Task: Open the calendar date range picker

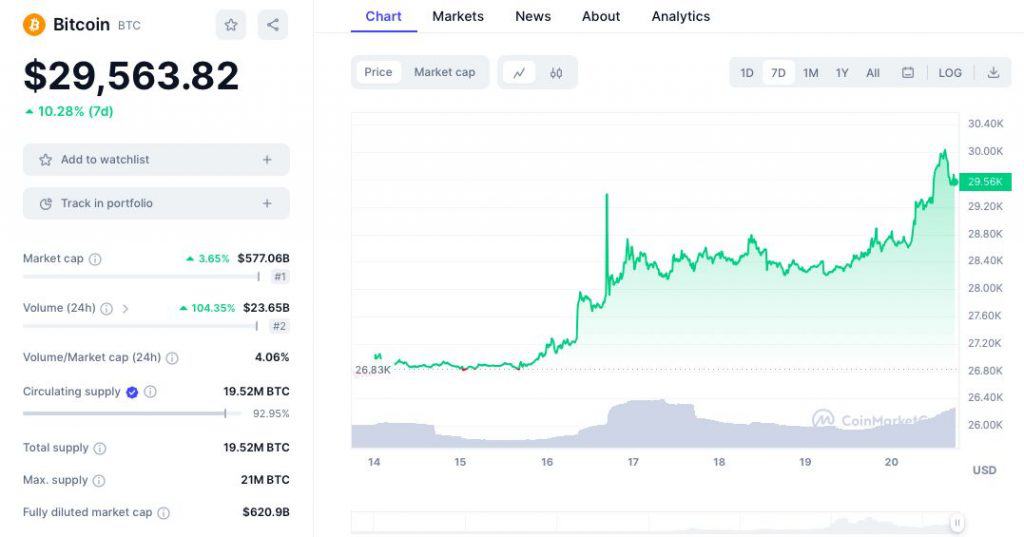Action: (908, 73)
